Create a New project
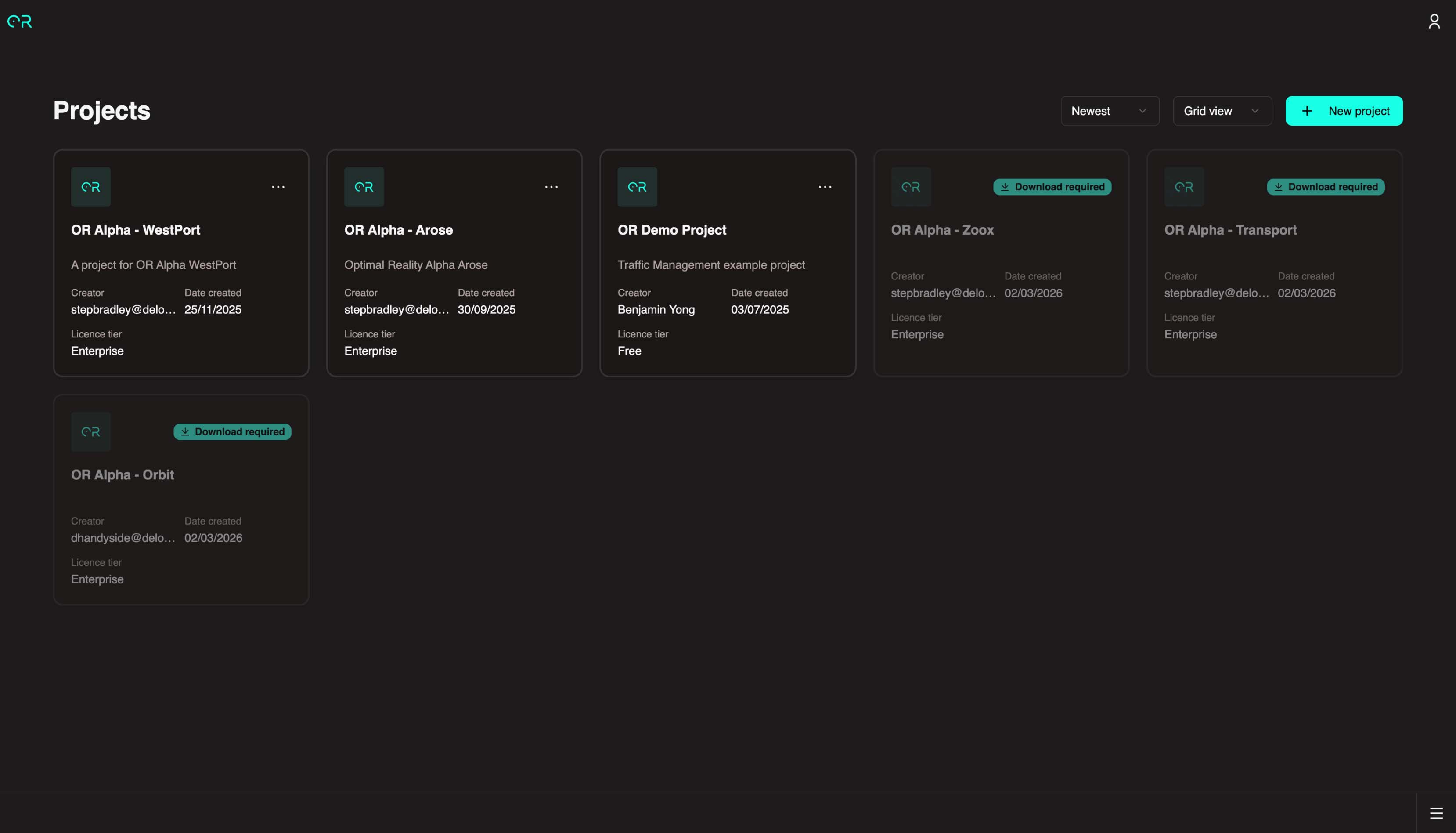This screenshot has height=833, width=1456. point(1344,111)
